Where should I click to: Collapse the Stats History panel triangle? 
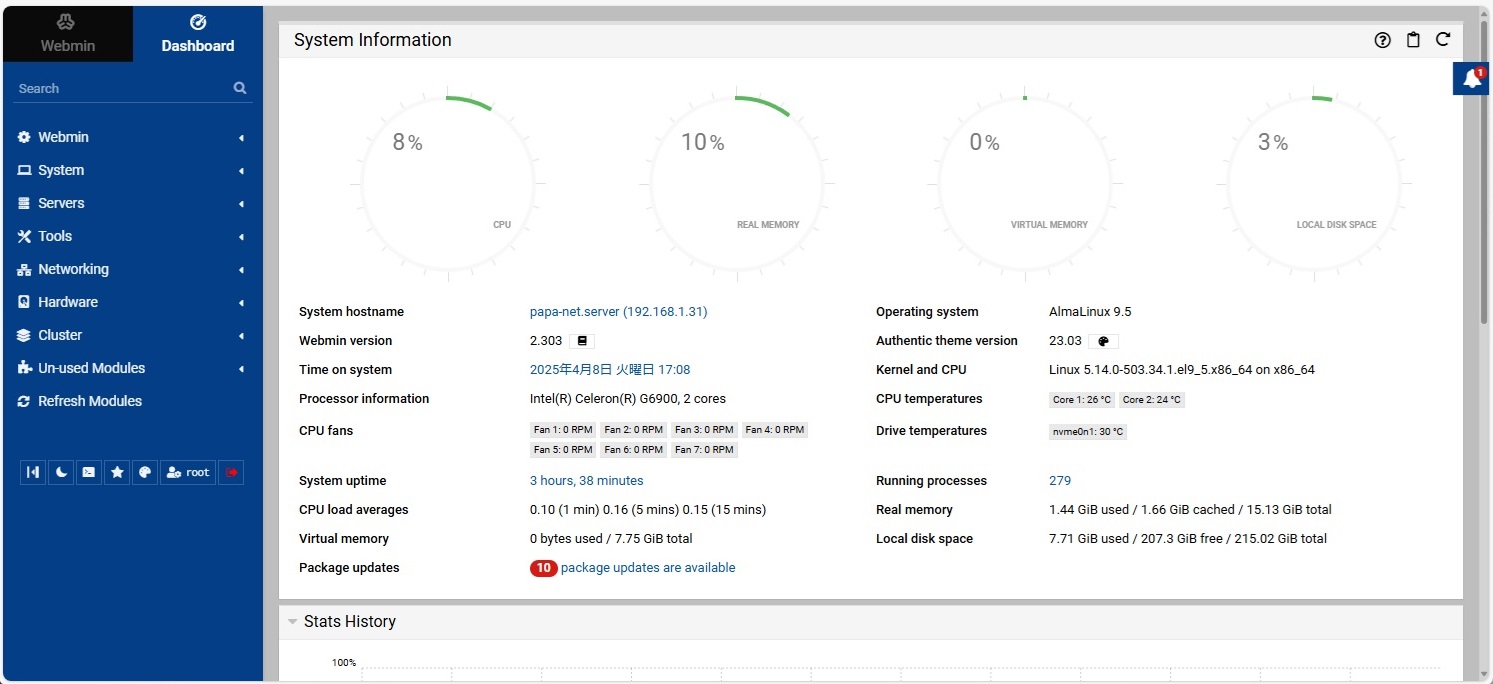[293, 622]
